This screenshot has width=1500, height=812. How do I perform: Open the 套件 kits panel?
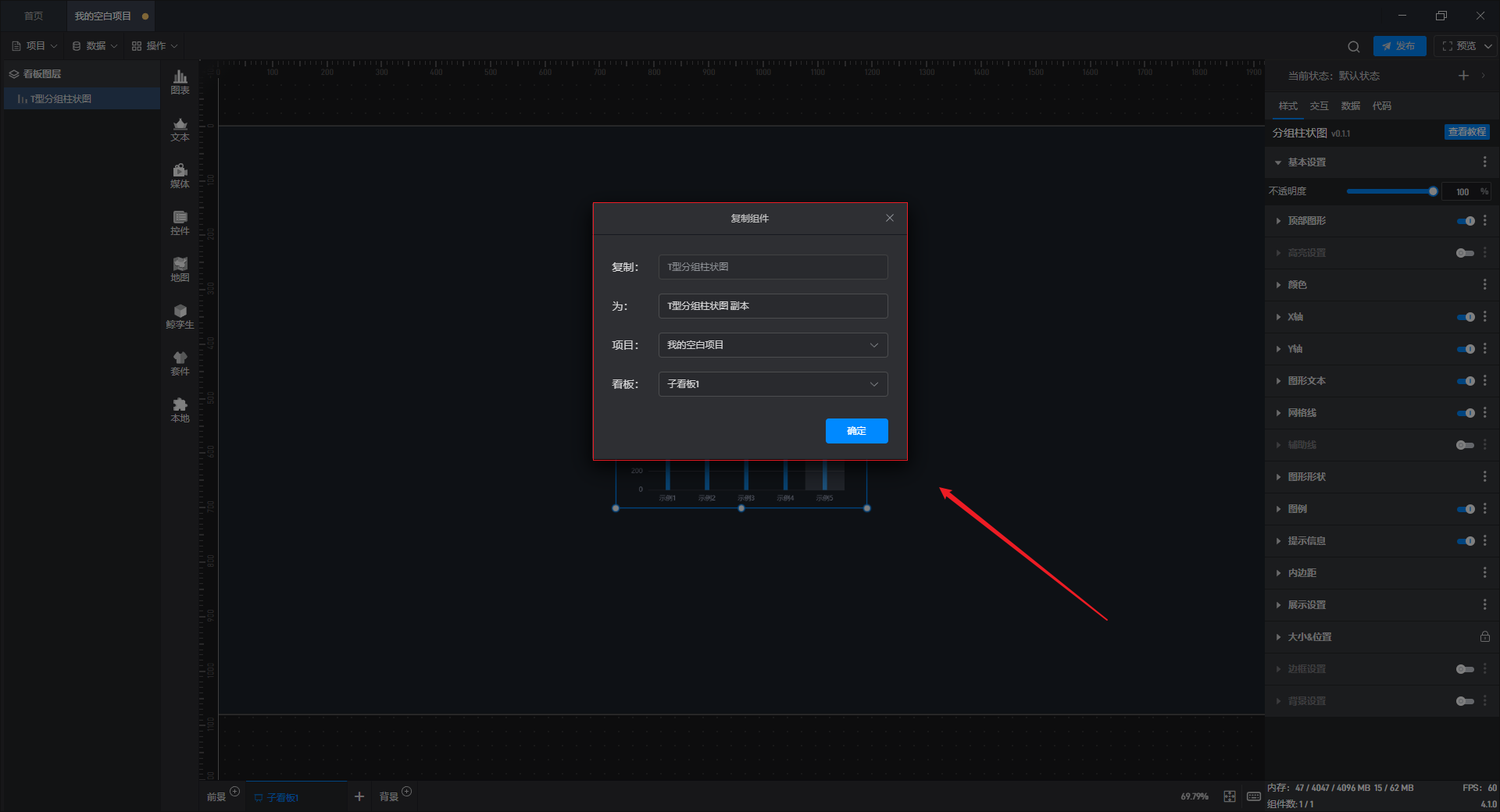180,363
